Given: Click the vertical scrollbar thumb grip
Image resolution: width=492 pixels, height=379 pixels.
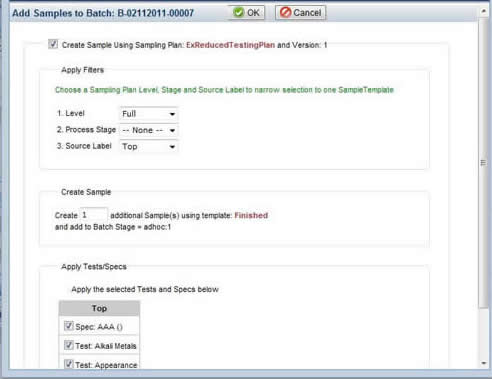Looking at the screenshot, I should click(483, 163).
